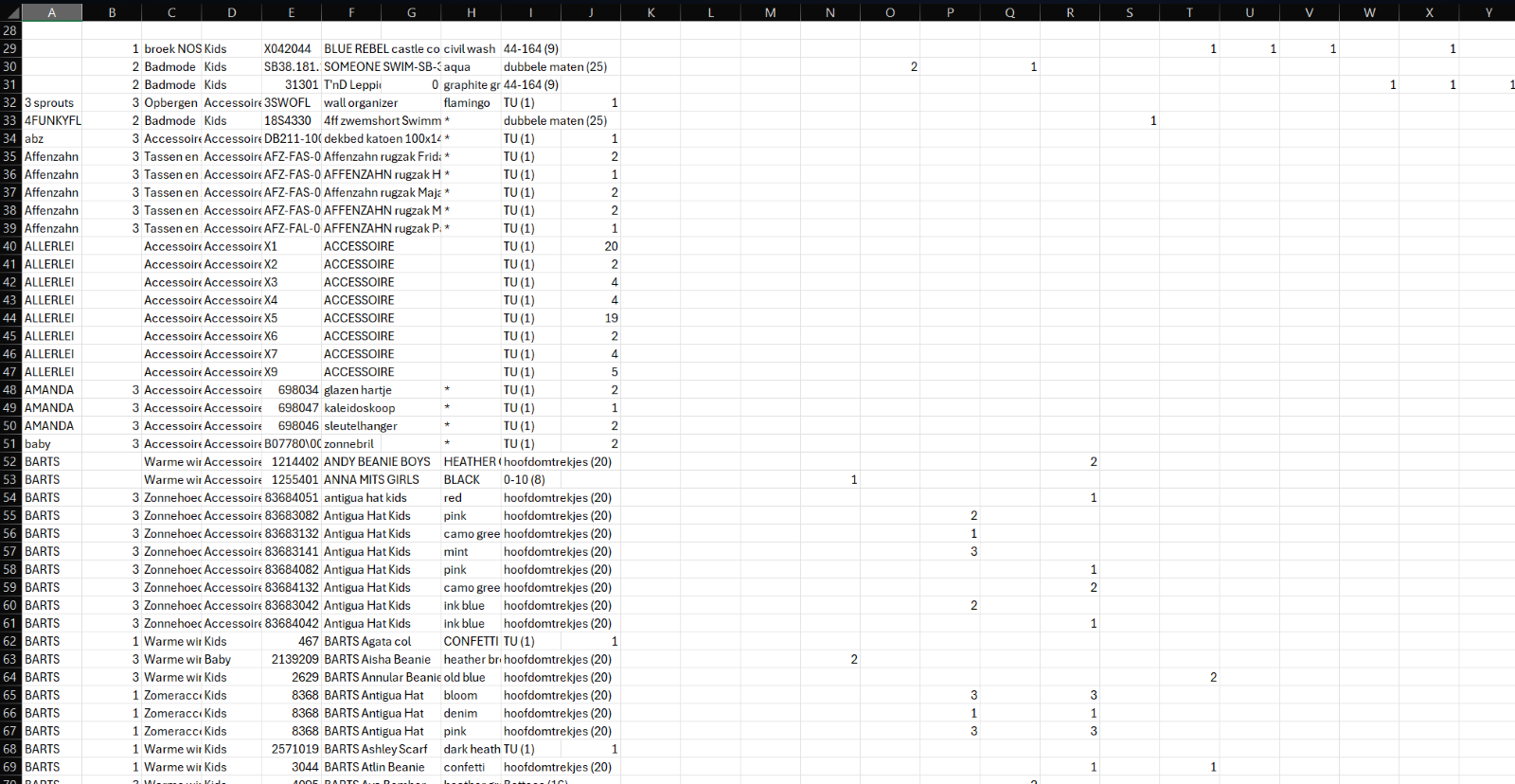Viewport: 1515px width, 784px height.
Task: Click column W header
Action: click(x=1369, y=12)
